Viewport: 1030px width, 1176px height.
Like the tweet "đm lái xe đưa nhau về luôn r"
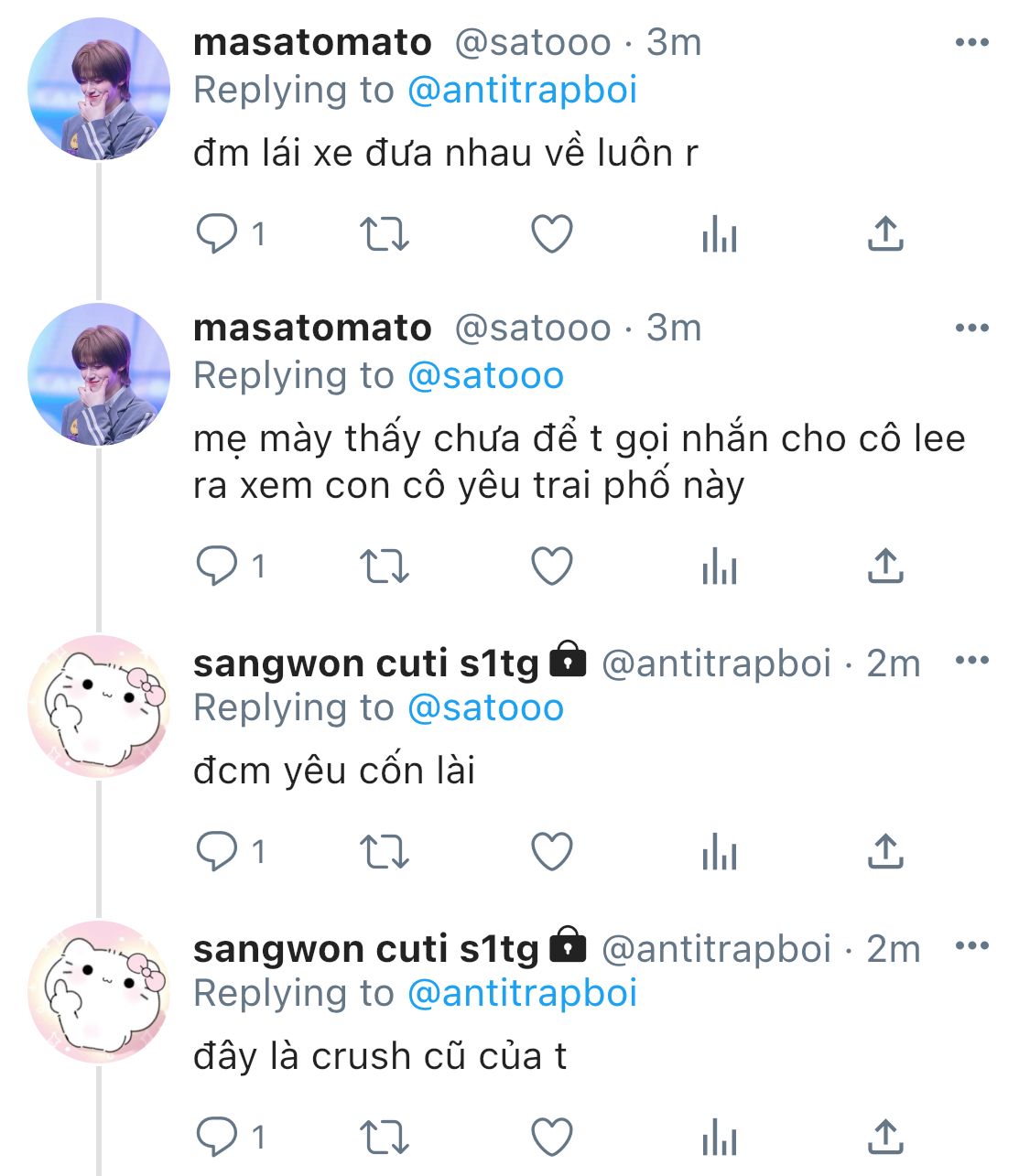[552, 234]
